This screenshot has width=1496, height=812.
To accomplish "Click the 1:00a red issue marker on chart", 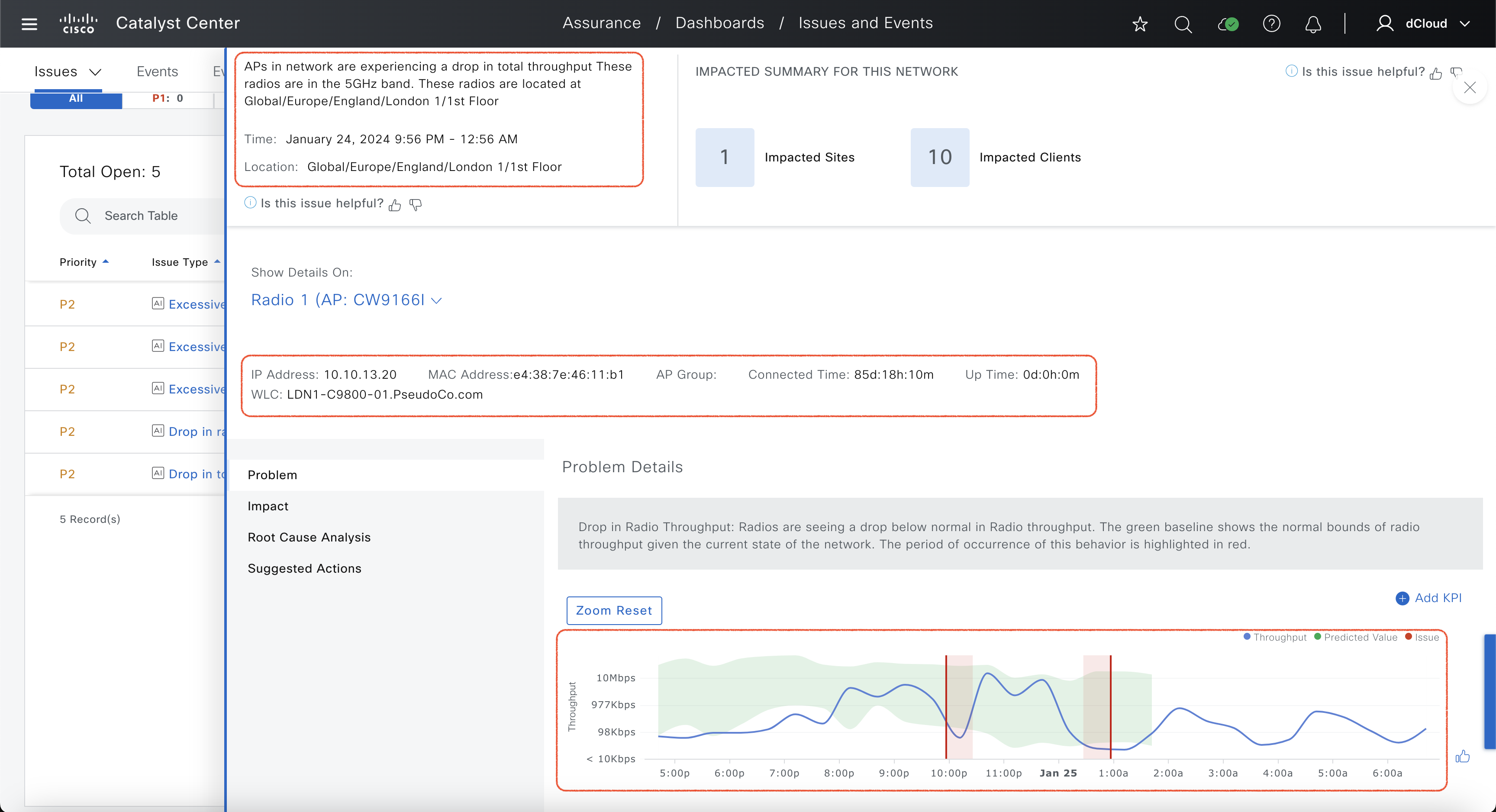I will coord(1110,707).
